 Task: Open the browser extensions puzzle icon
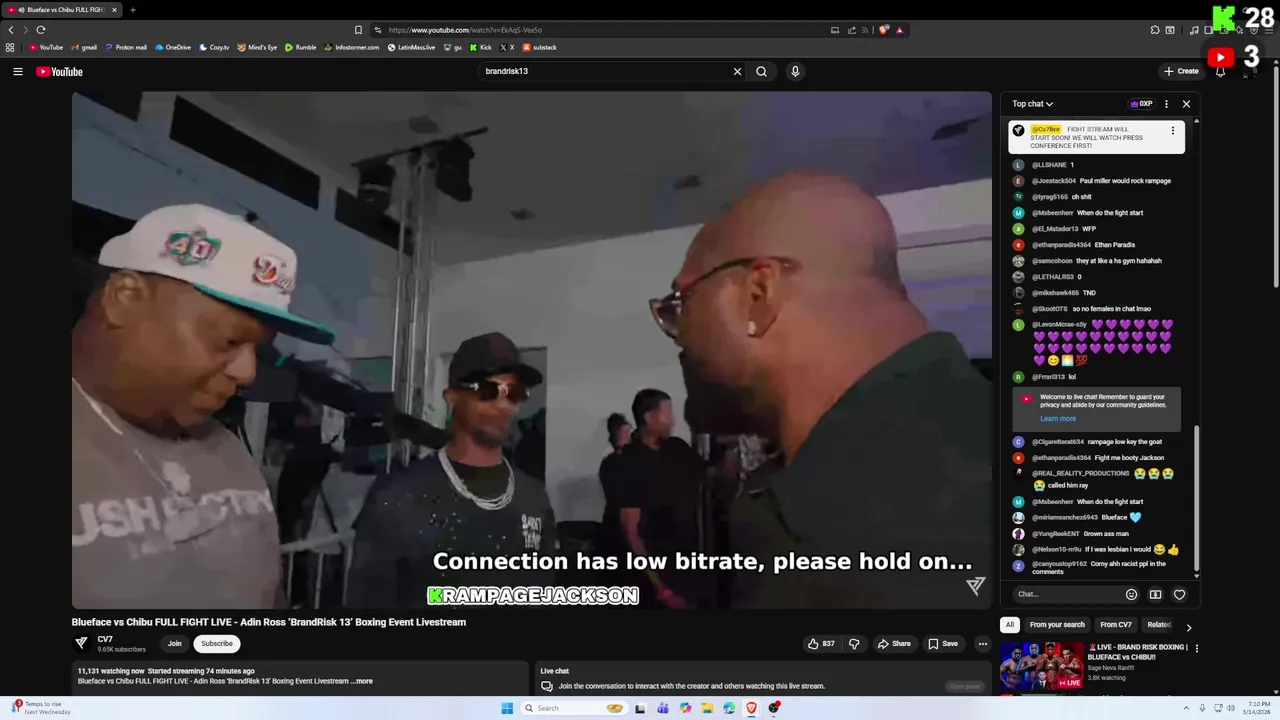(1155, 30)
